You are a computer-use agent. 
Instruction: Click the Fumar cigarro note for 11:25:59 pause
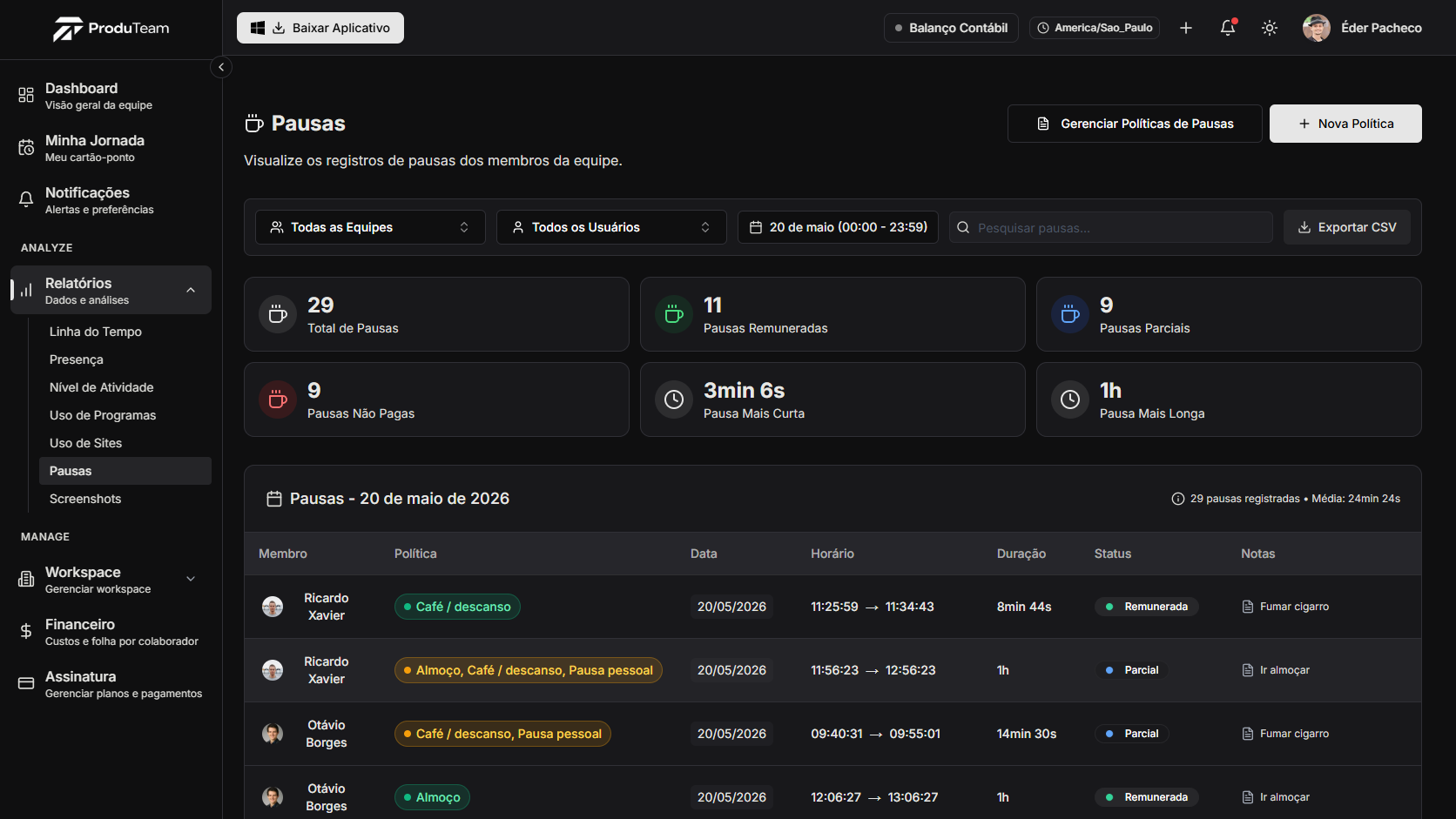1285,607
